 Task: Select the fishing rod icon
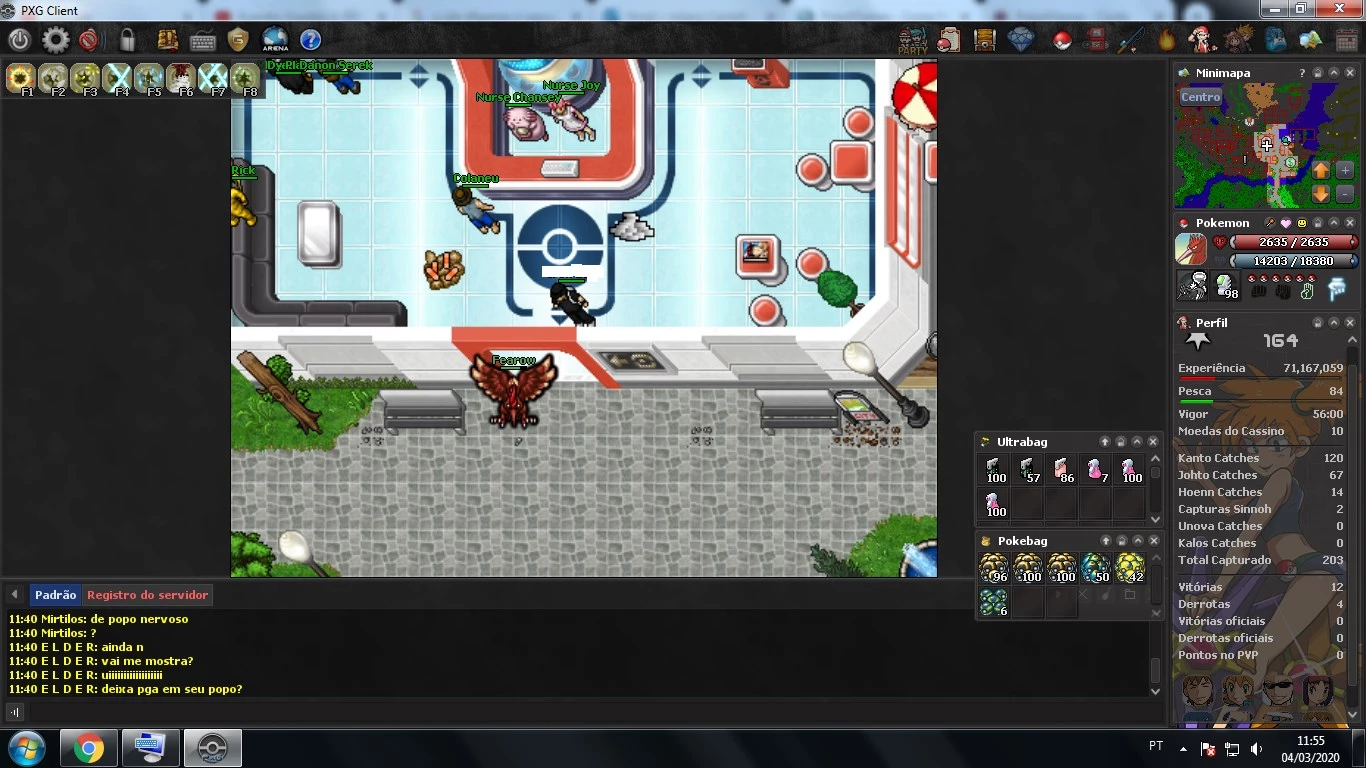(x=1131, y=40)
